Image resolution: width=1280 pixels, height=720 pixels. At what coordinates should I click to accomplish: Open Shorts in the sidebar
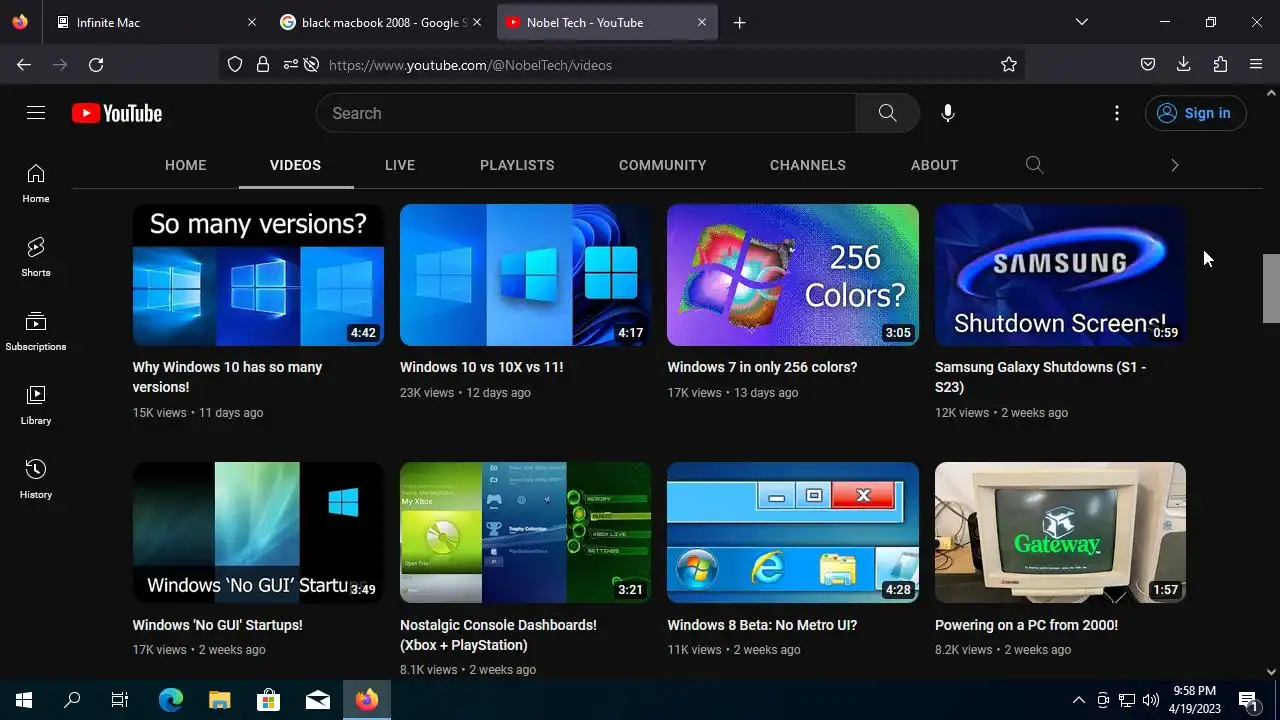pyautogui.click(x=36, y=257)
